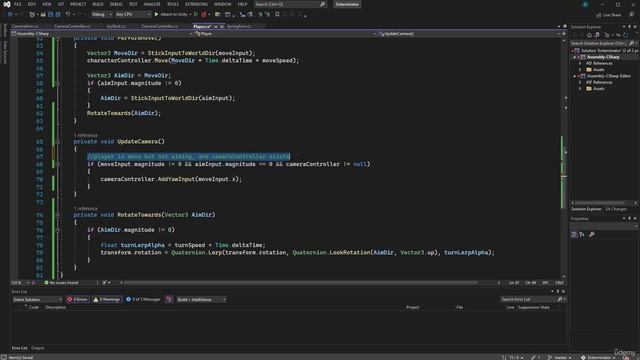Close the Player.cs tab
The image size is (640, 360).
[222, 27]
